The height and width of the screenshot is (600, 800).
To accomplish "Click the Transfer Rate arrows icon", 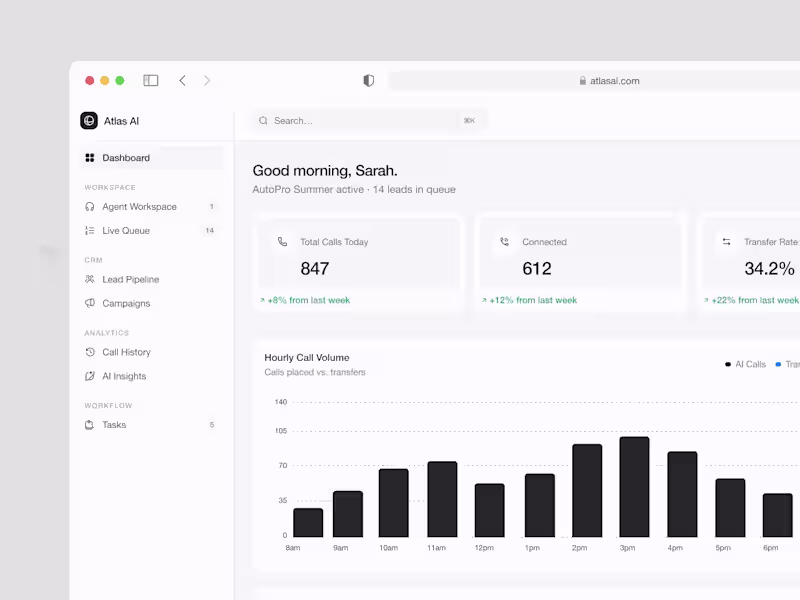I will click(x=727, y=242).
